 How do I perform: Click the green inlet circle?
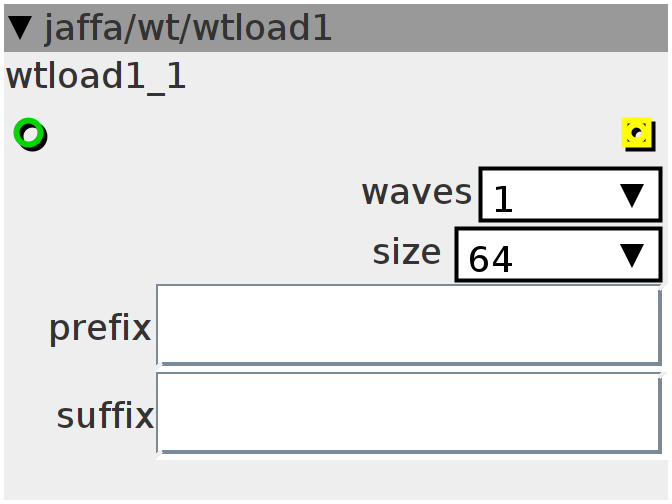click(x=30, y=134)
